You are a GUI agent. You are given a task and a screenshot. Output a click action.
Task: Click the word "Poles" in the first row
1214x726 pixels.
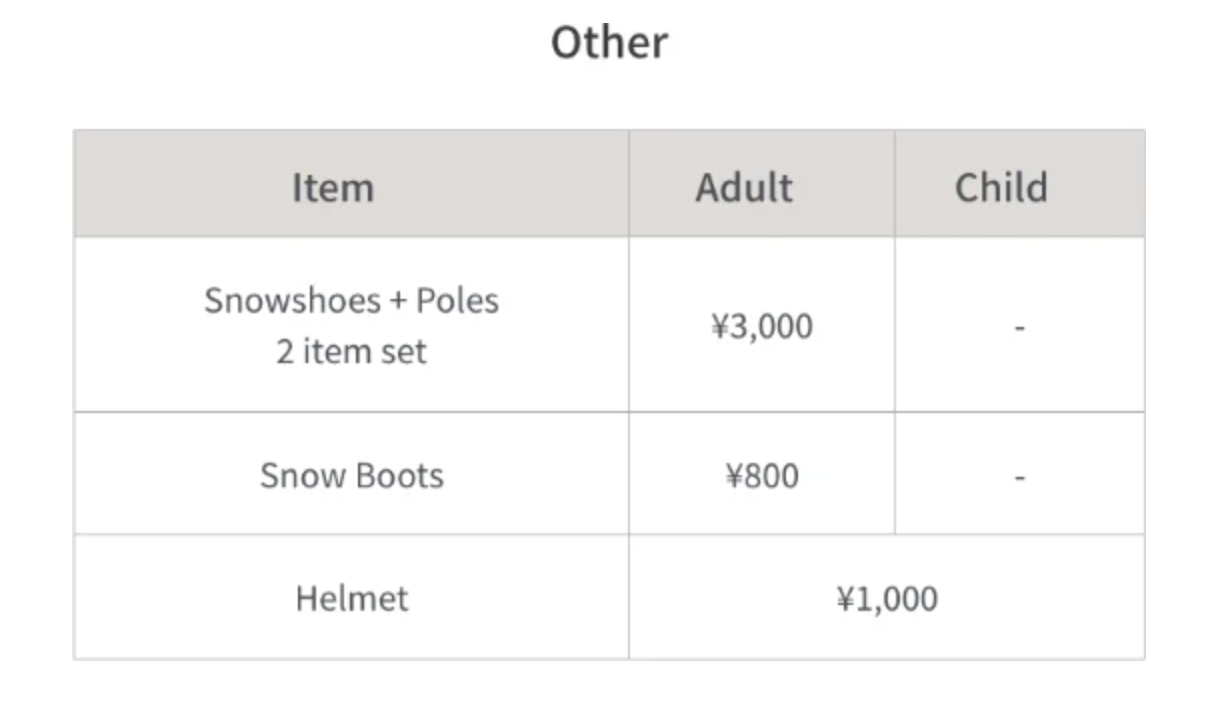(x=457, y=301)
